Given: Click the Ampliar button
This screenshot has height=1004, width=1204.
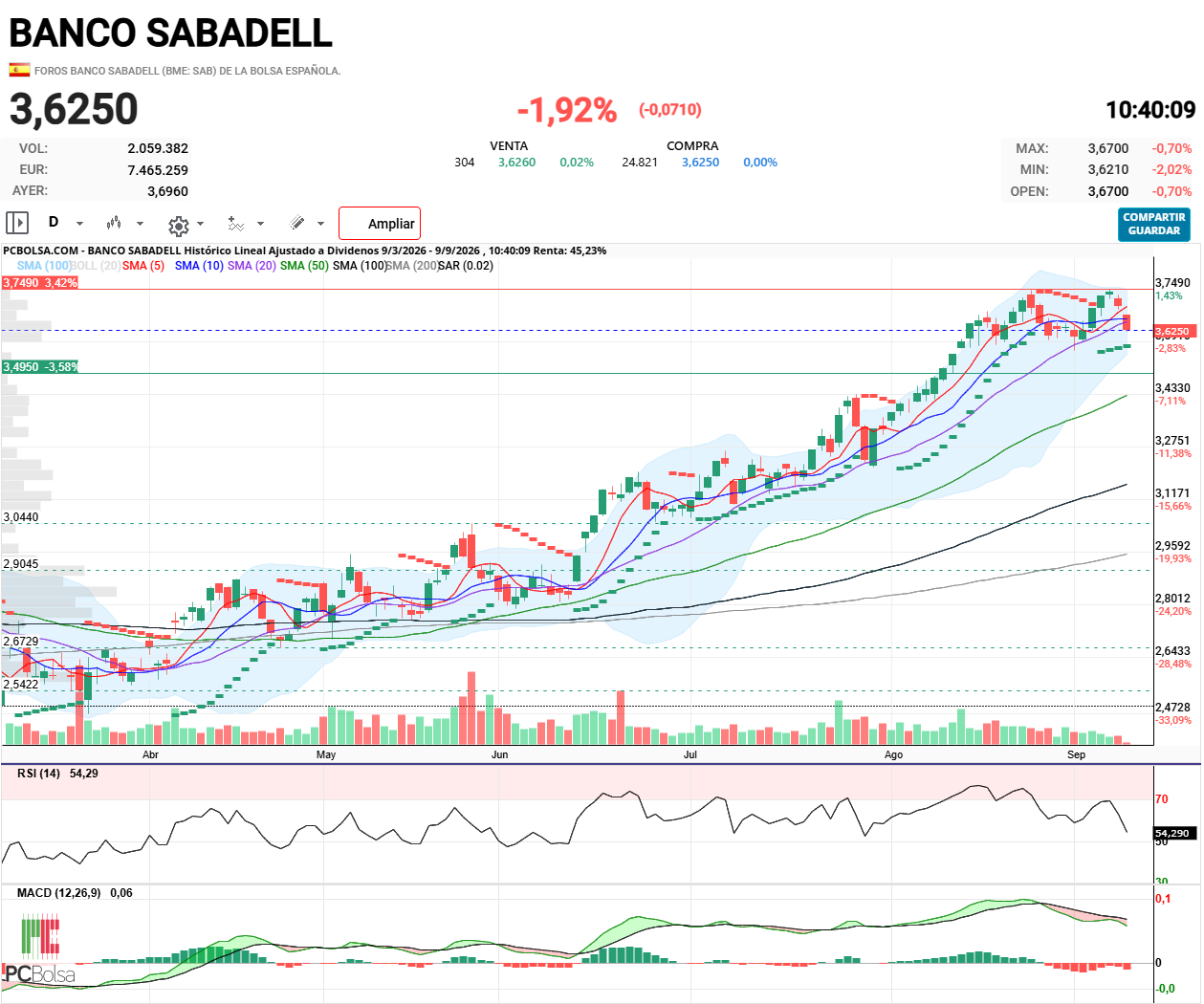Looking at the screenshot, I should 380,224.
